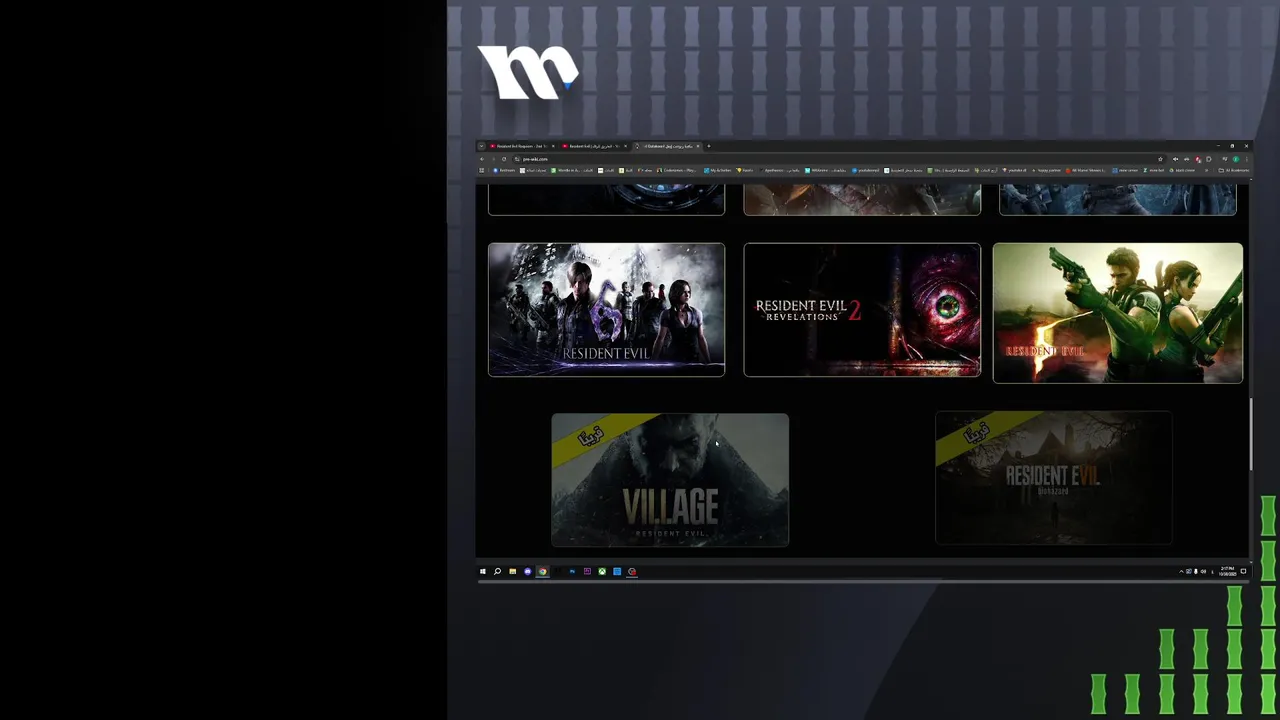This screenshot has height=720, width=1280.
Task: Open Google Chrome in the taskbar
Action: tap(542, 572)
